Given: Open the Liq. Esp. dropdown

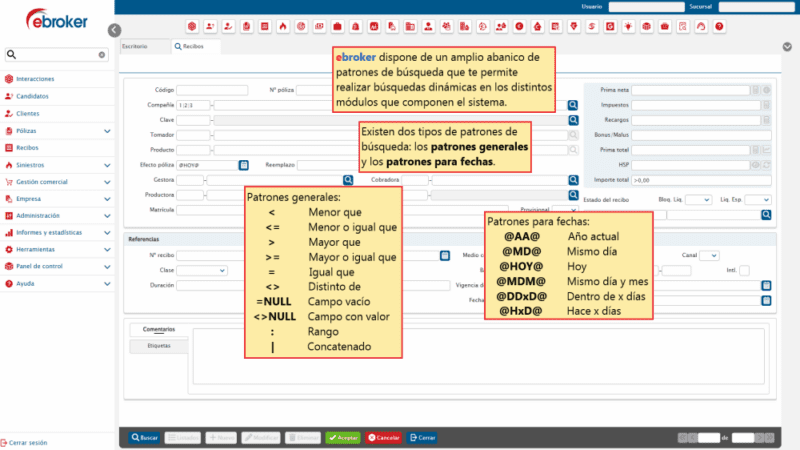Looking at the screenshot, I should (757, 199).
